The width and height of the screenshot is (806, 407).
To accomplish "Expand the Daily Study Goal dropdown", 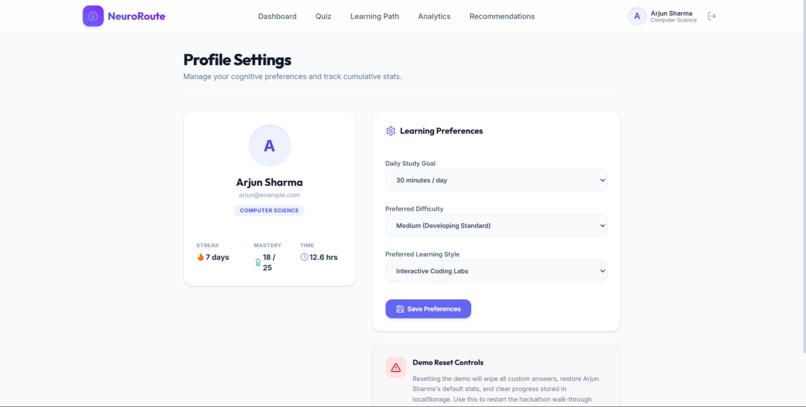I will [x=496, y=180].
